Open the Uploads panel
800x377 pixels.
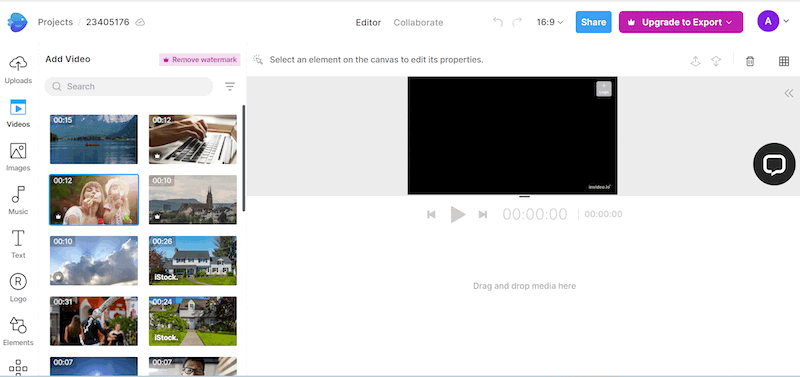point(18,70)
